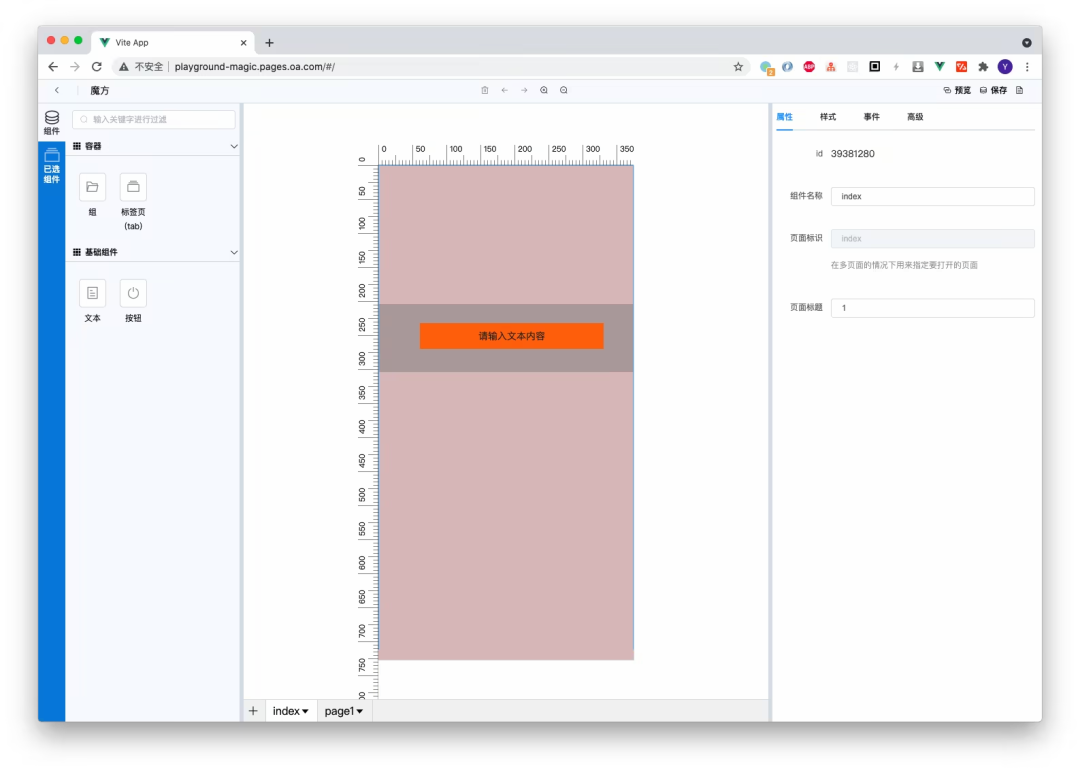Click the 预览 preview button
This screenshot has height=772, width=1080.
957,90
